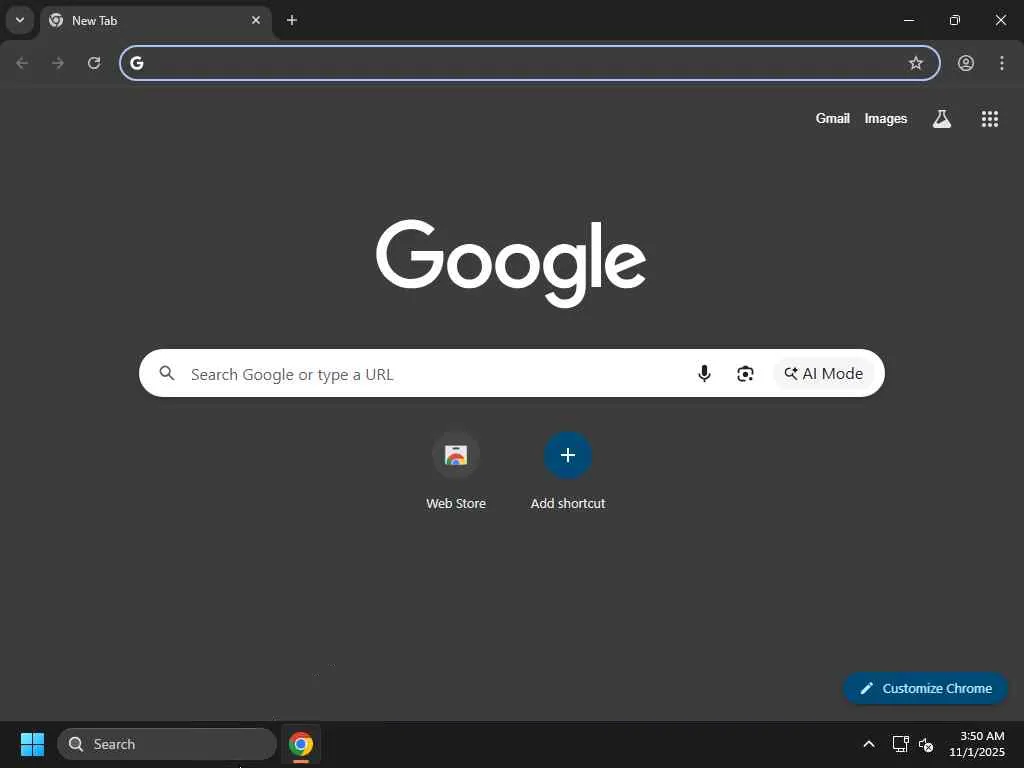Open the Chrome profile icon

coord(966,63)
